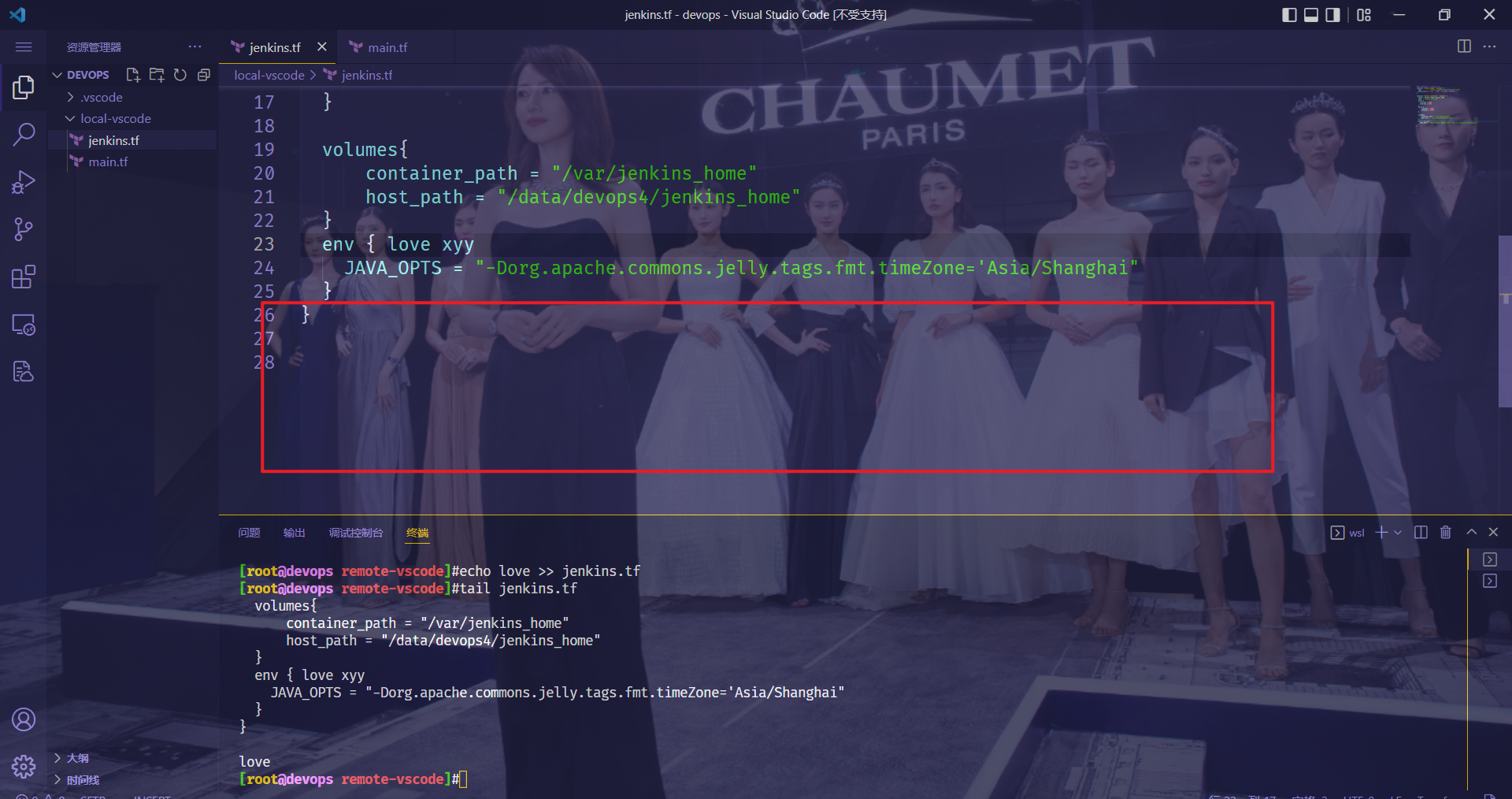Screen dimensions: 1512x799
Task: Close the bottom panel
Action: click(x=1493, y=532)
